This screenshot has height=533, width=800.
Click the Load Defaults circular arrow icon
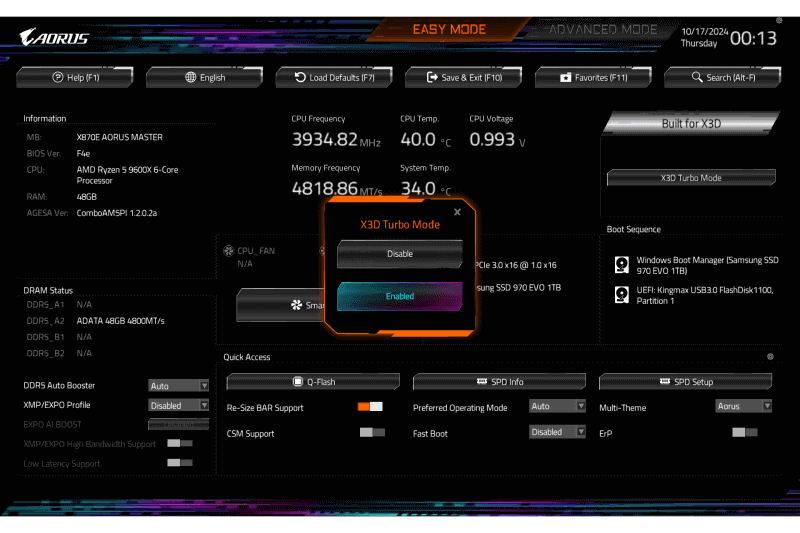[300, 78]
